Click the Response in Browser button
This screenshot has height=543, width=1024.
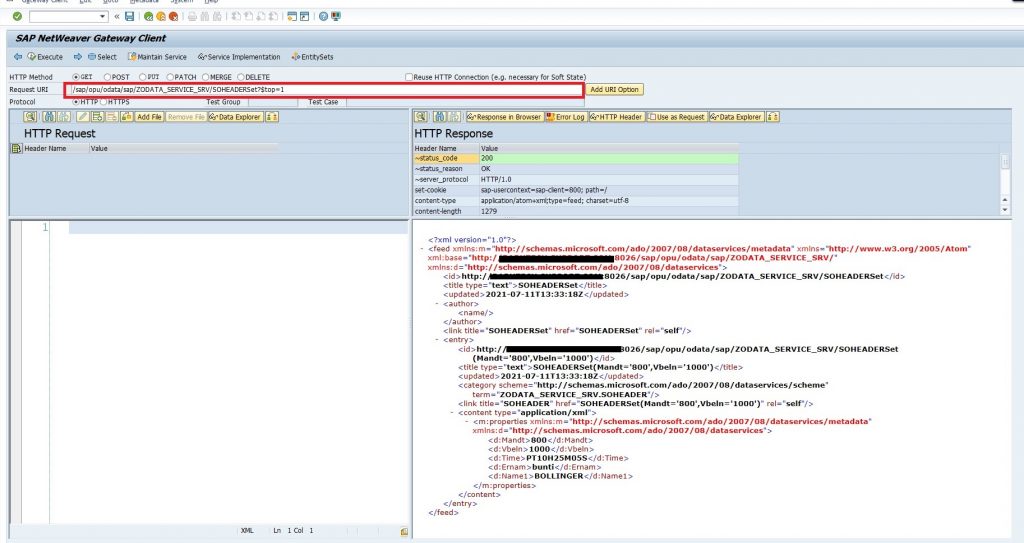pyautogui.click(x=504, y=117)
